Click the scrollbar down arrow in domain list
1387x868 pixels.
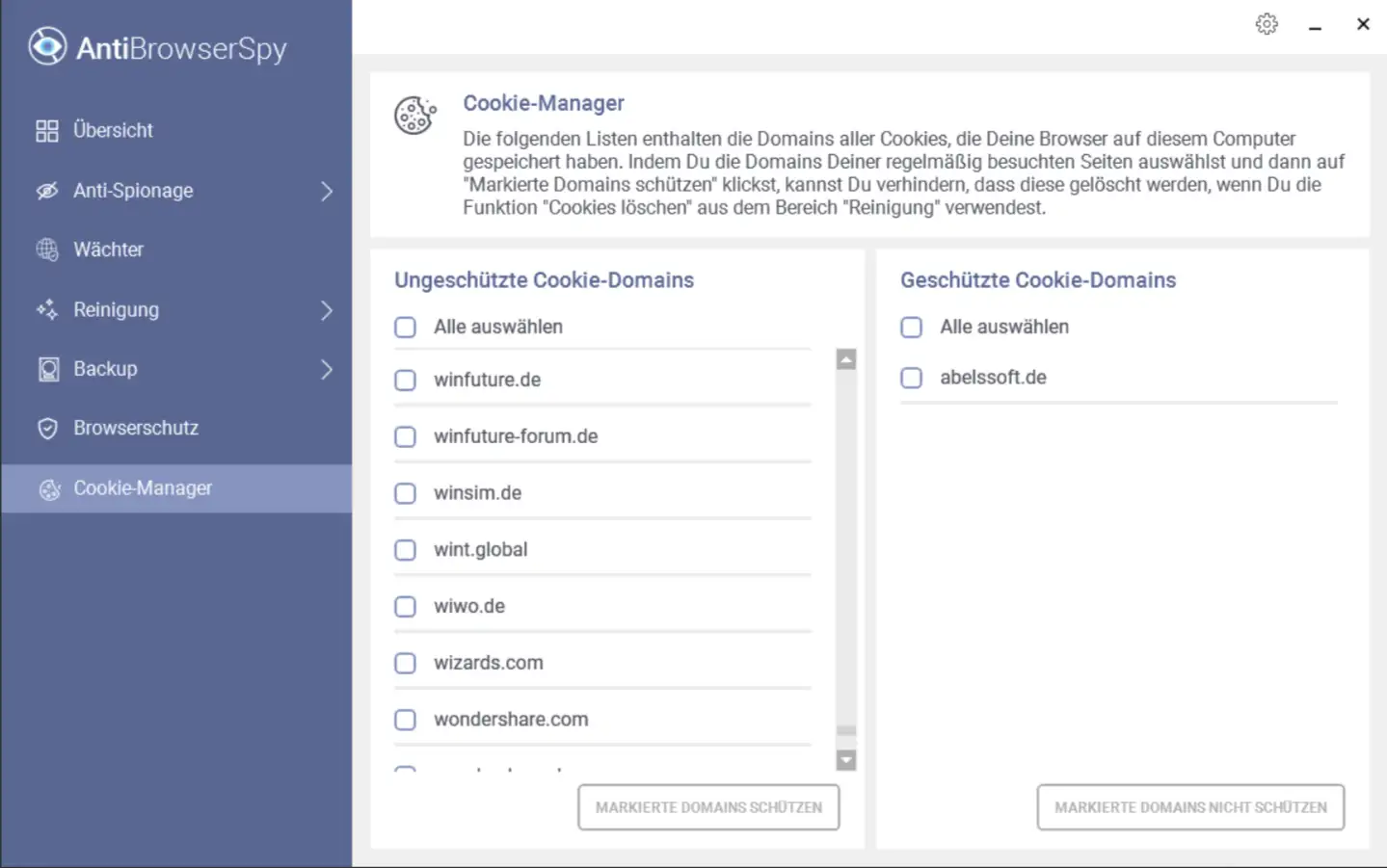(x=846, y=760)
